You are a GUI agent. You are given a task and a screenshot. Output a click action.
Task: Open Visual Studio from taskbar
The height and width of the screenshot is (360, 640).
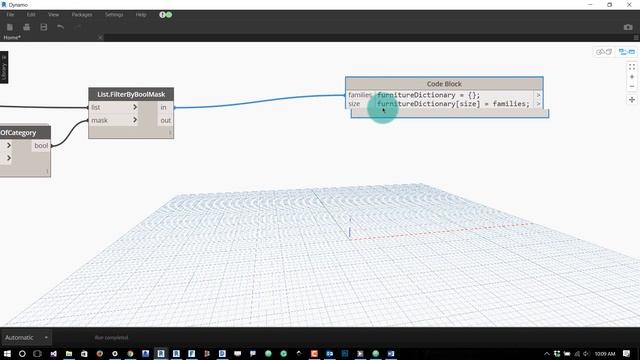(53, 353)
